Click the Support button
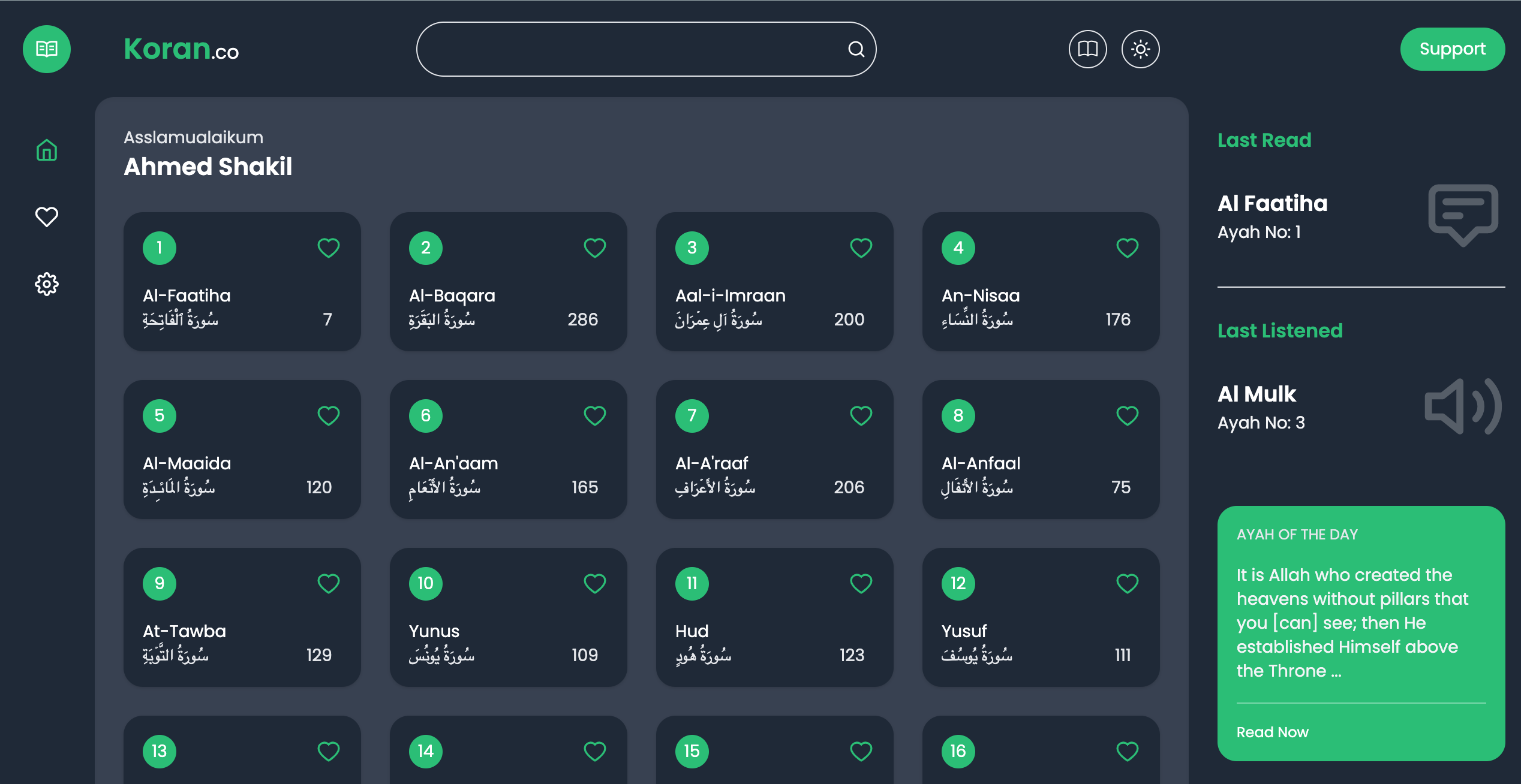This screenshot has width=1521, height=784. coord(1452,49)
